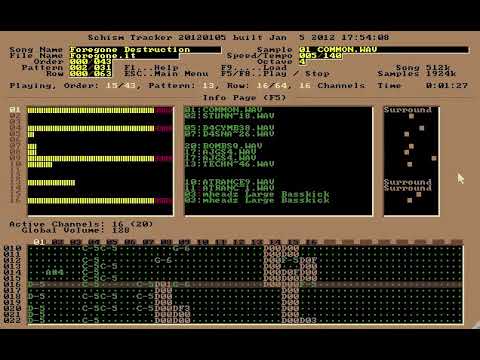Click the pan marker on STUNN~18.WAV row
480x360 pixels.
click(411, 116)
